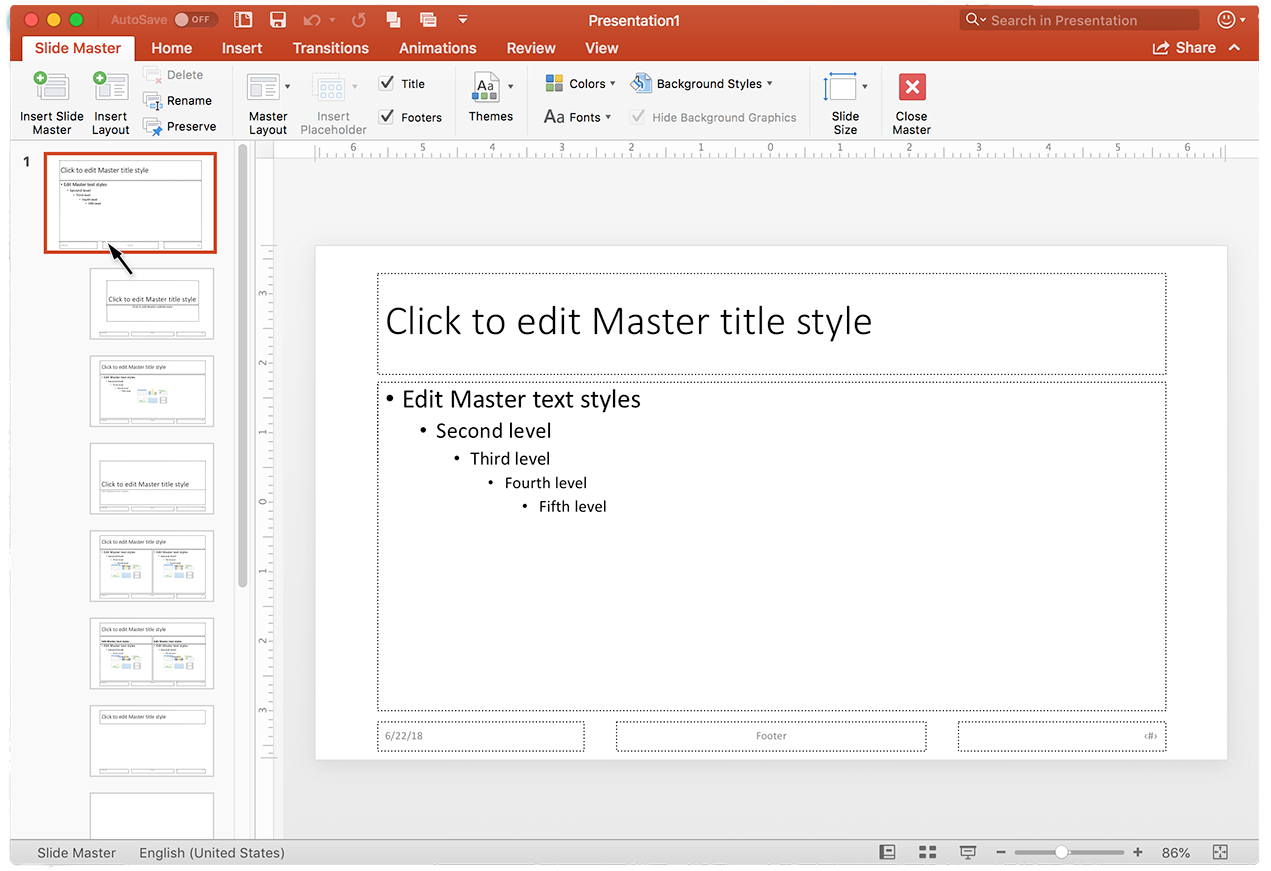Open the Colors theme menu
The width and height of the screenshot is (1271, 871).
click(580, 84)
